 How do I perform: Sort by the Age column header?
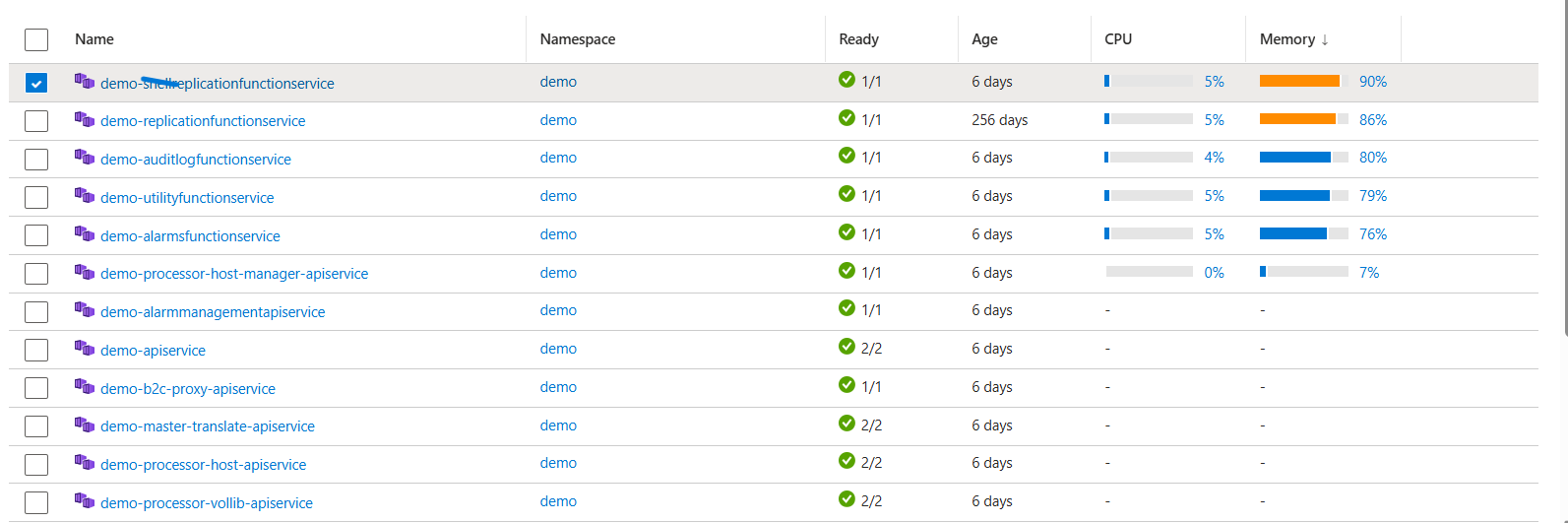coord(984,39)
